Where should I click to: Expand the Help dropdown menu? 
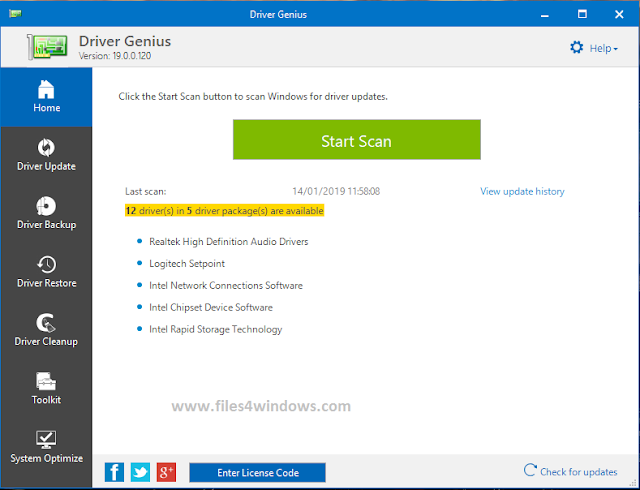point(603,49)
